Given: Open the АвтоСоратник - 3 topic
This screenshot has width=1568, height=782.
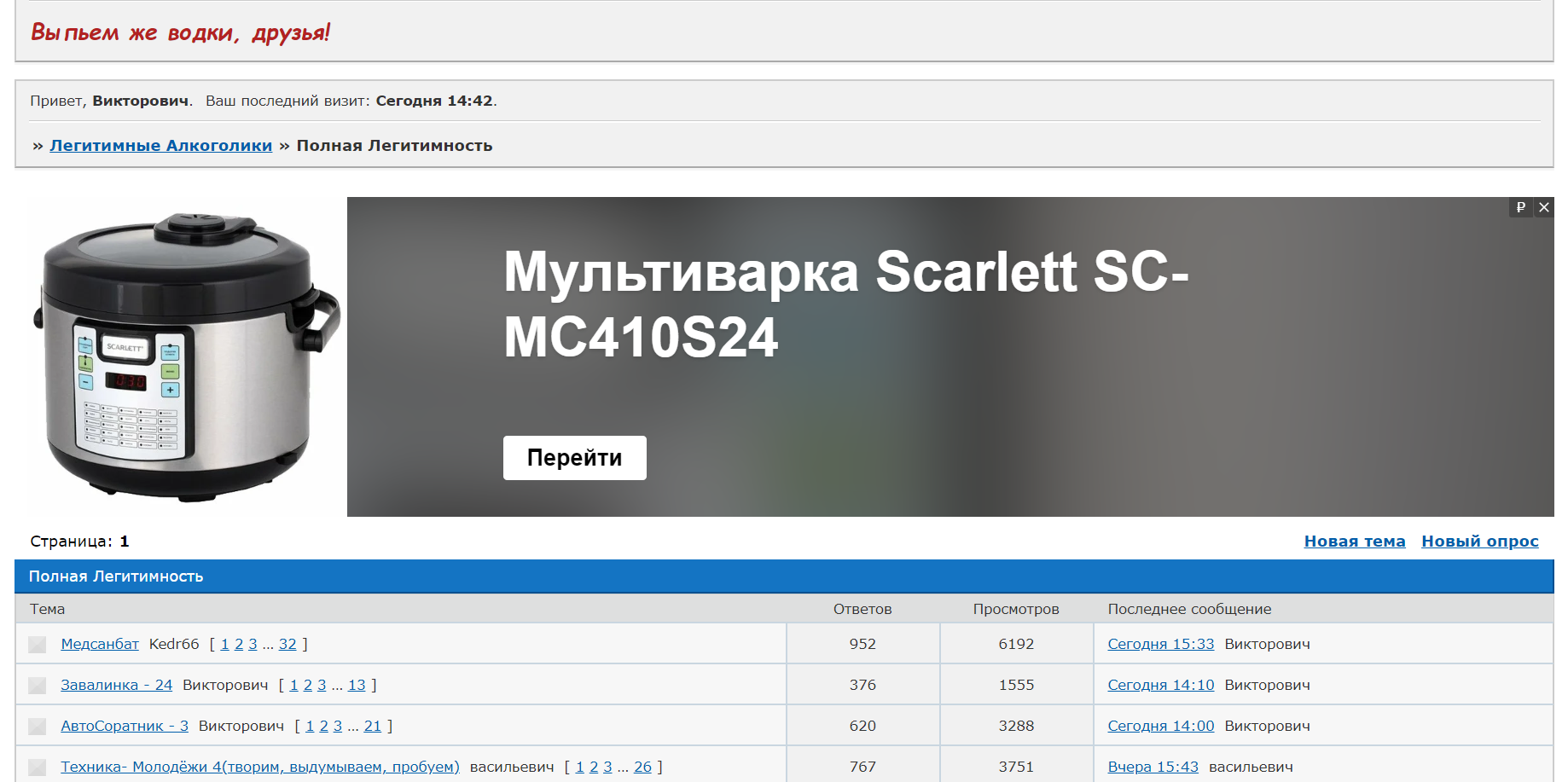Looking at the screenshot, I should click(x=125, y=726).
